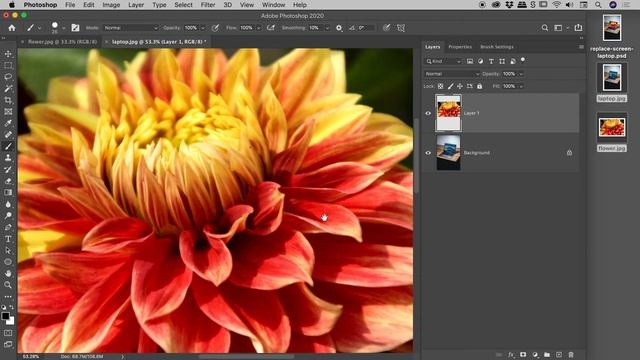Click the Share document icon
The image size is (640, 360).
[578, 28]
